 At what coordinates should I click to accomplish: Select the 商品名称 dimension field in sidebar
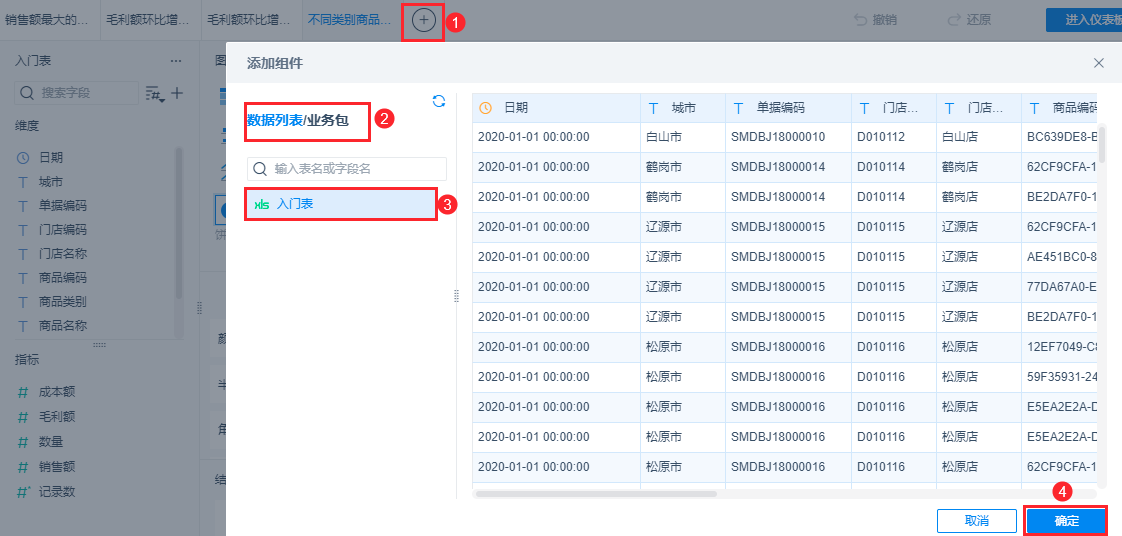[x=63, y=326]
